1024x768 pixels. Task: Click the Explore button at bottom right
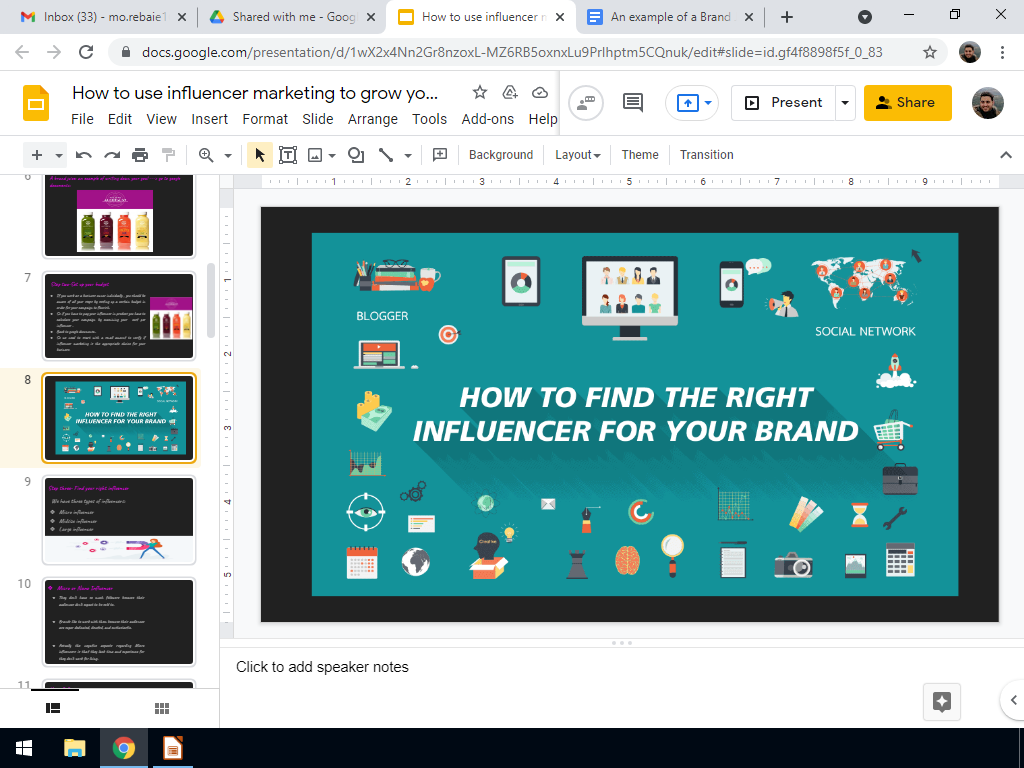pos(941,701)
